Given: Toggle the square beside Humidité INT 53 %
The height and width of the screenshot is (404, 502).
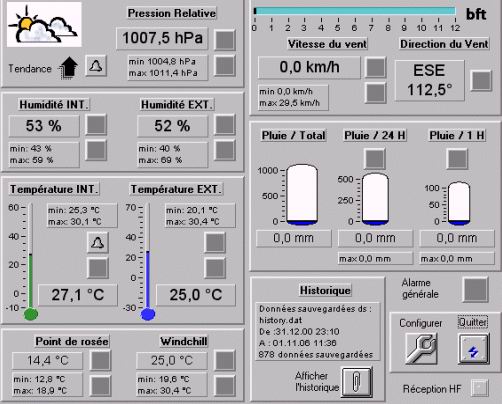Looking at the screenshot, I should (x=96, y=124).
